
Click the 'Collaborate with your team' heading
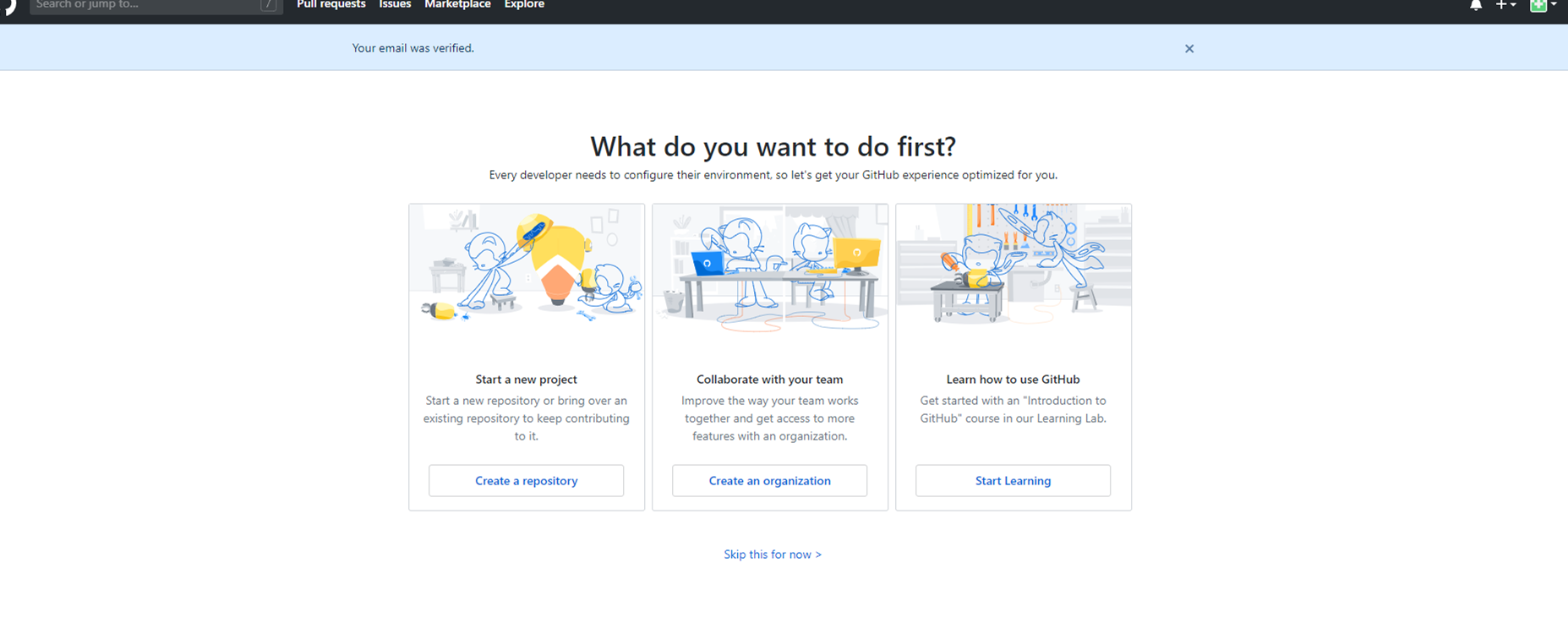click(769, 380)
